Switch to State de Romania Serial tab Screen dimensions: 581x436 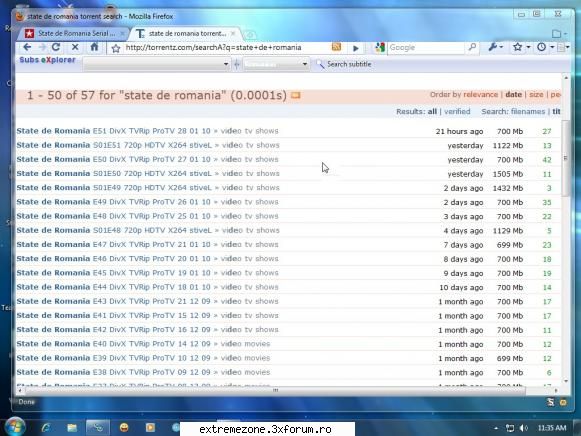point(73,34)
